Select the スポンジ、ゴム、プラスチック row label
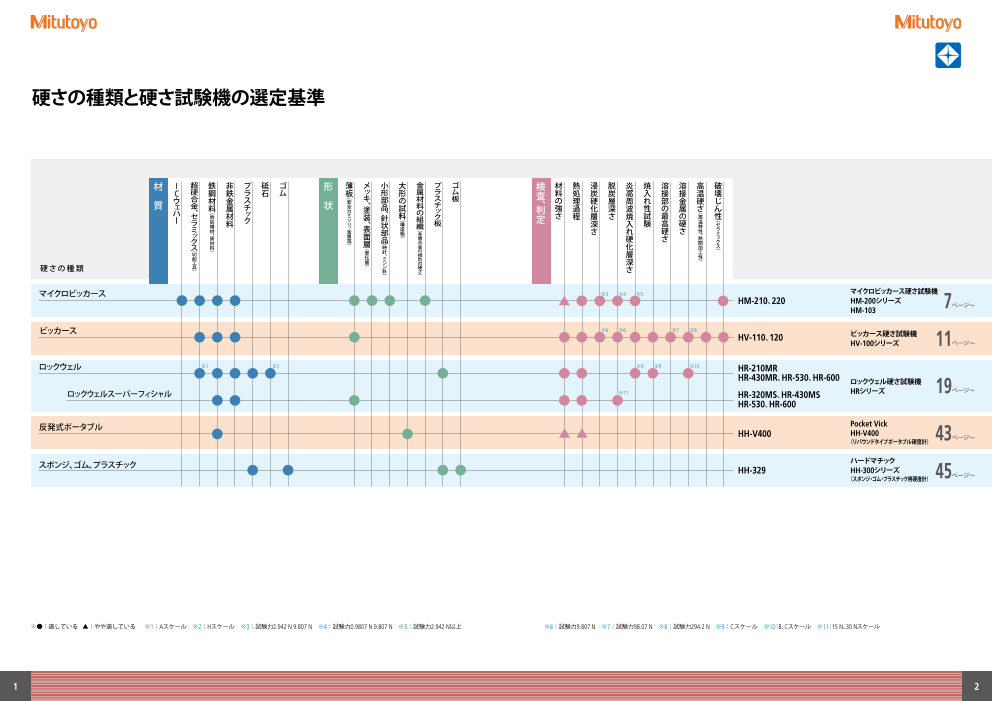 click(87, 464)
